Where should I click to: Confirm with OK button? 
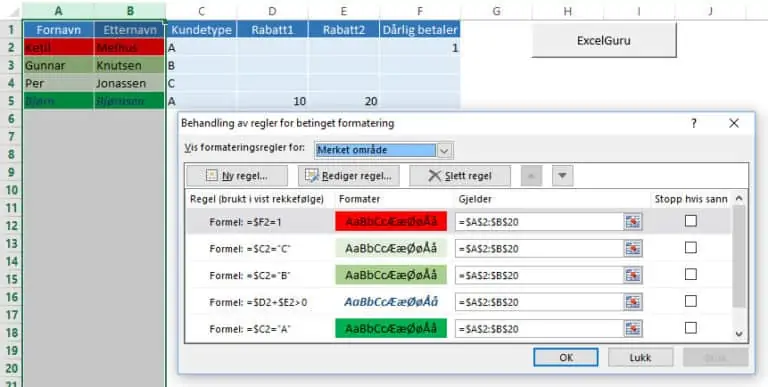pyautogui.click(x=566, y=358)
